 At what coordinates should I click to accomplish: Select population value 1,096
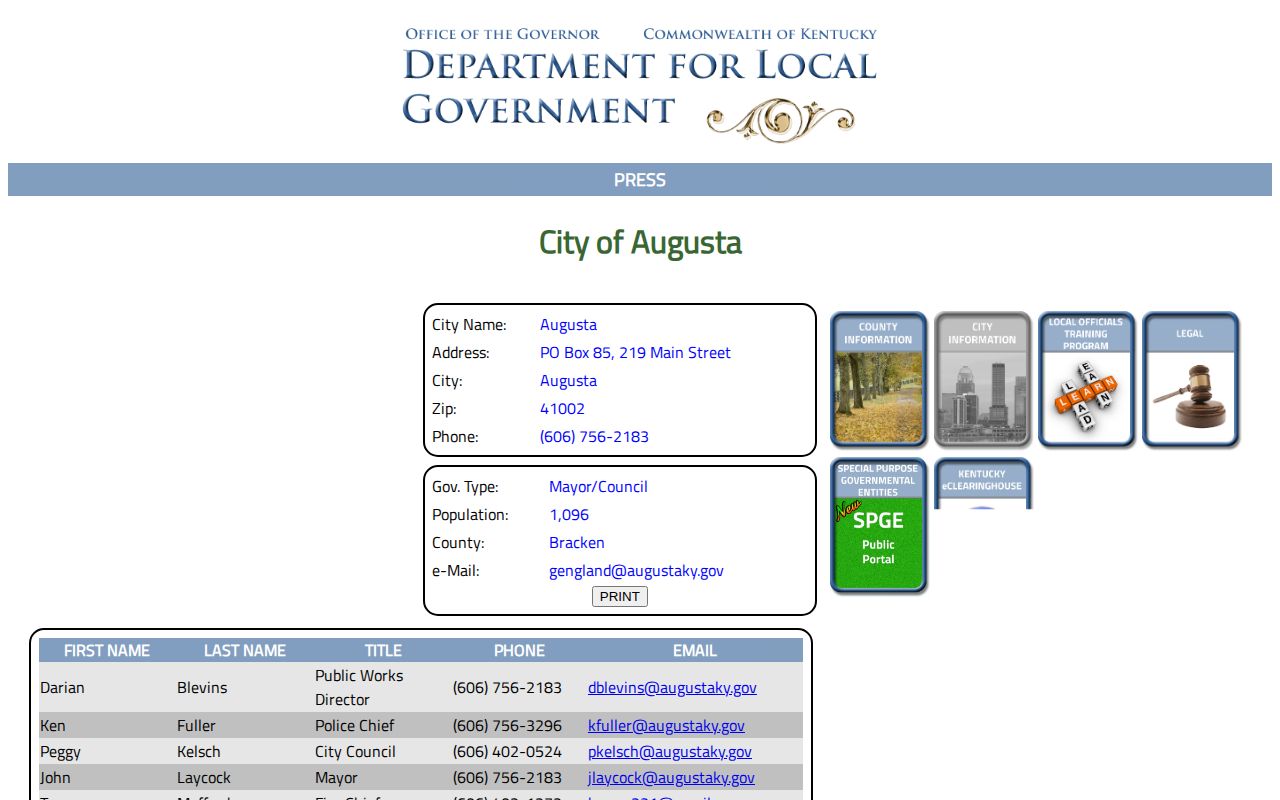coord(569,515)
